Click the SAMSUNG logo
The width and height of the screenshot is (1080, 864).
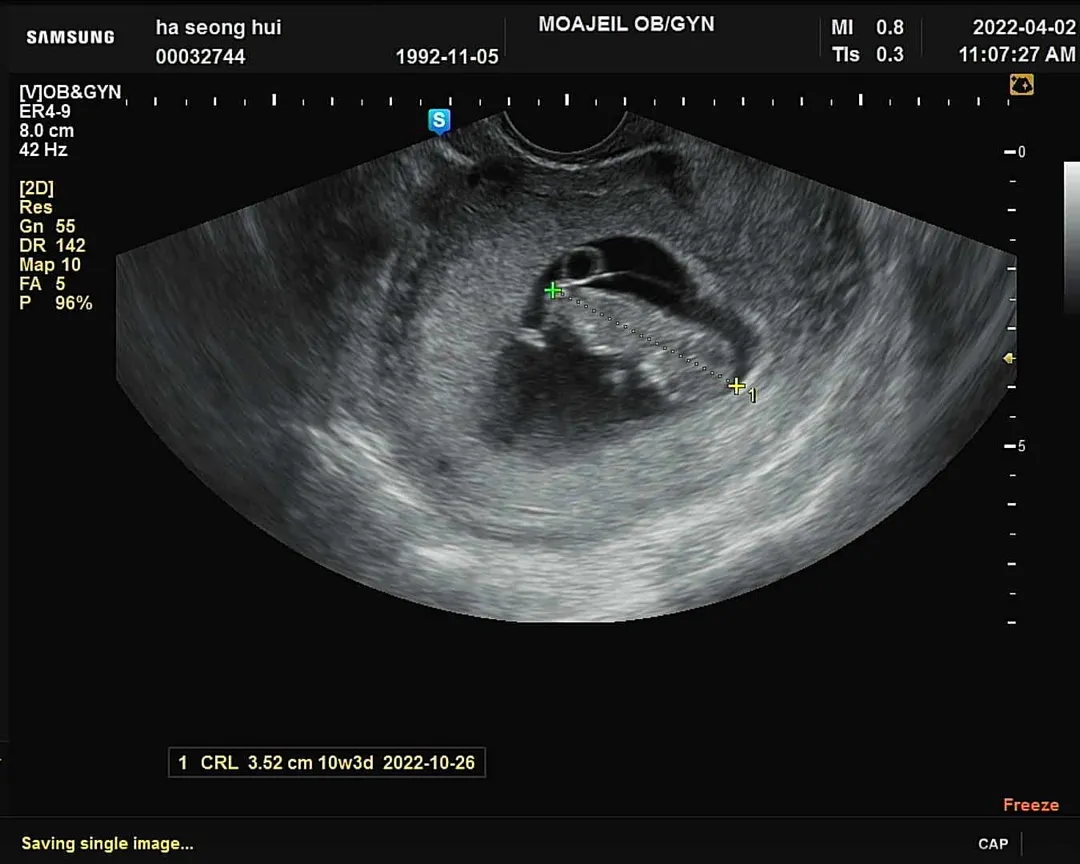click(70, 37)
